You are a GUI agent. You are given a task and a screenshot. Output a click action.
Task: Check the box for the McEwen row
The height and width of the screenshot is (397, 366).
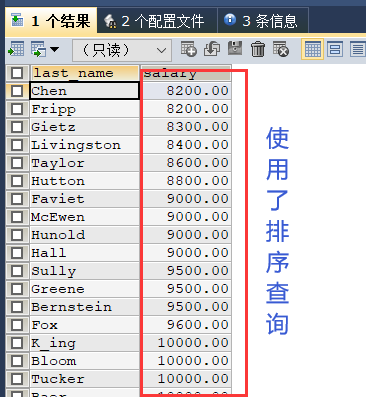17,217
